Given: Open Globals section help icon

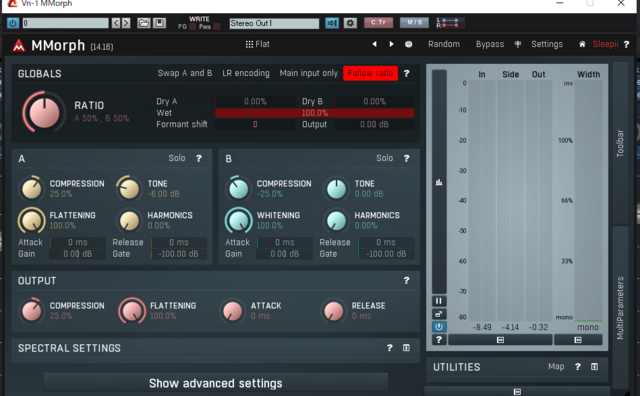Looking at the screenshot, I should click(x=407, y=73).
